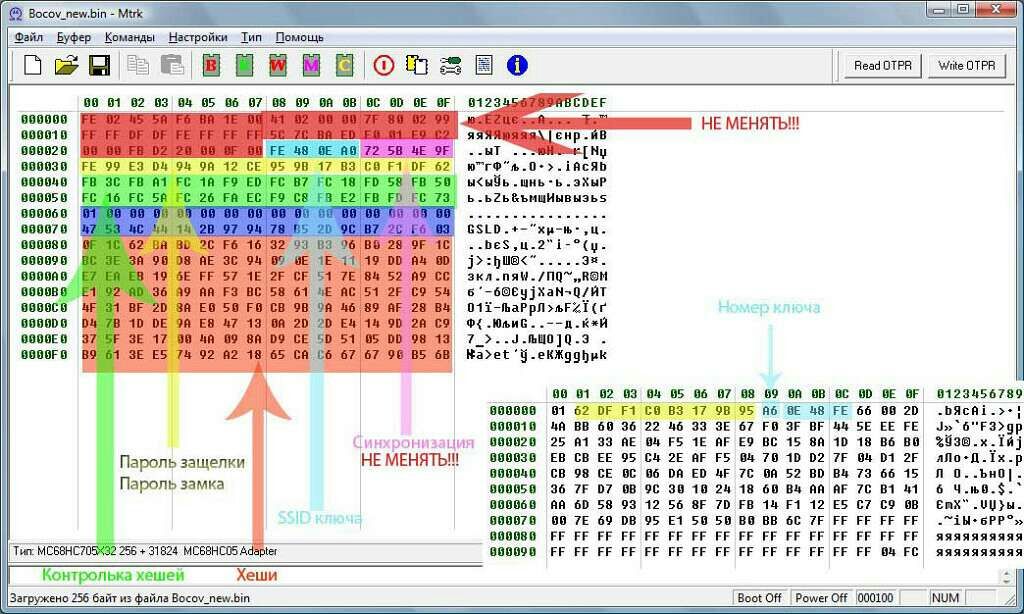This screenshot has height=614, width=1024.
Task: Click the Write OTPR button
Action: 967,65
